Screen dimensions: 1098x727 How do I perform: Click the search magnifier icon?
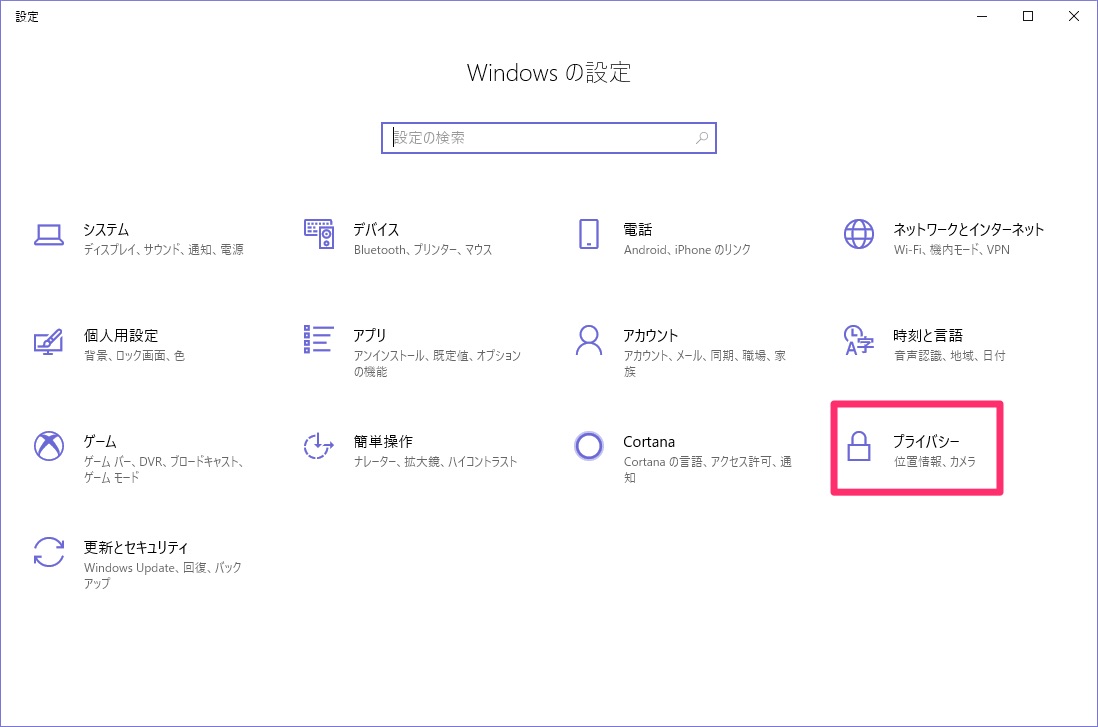702,138
